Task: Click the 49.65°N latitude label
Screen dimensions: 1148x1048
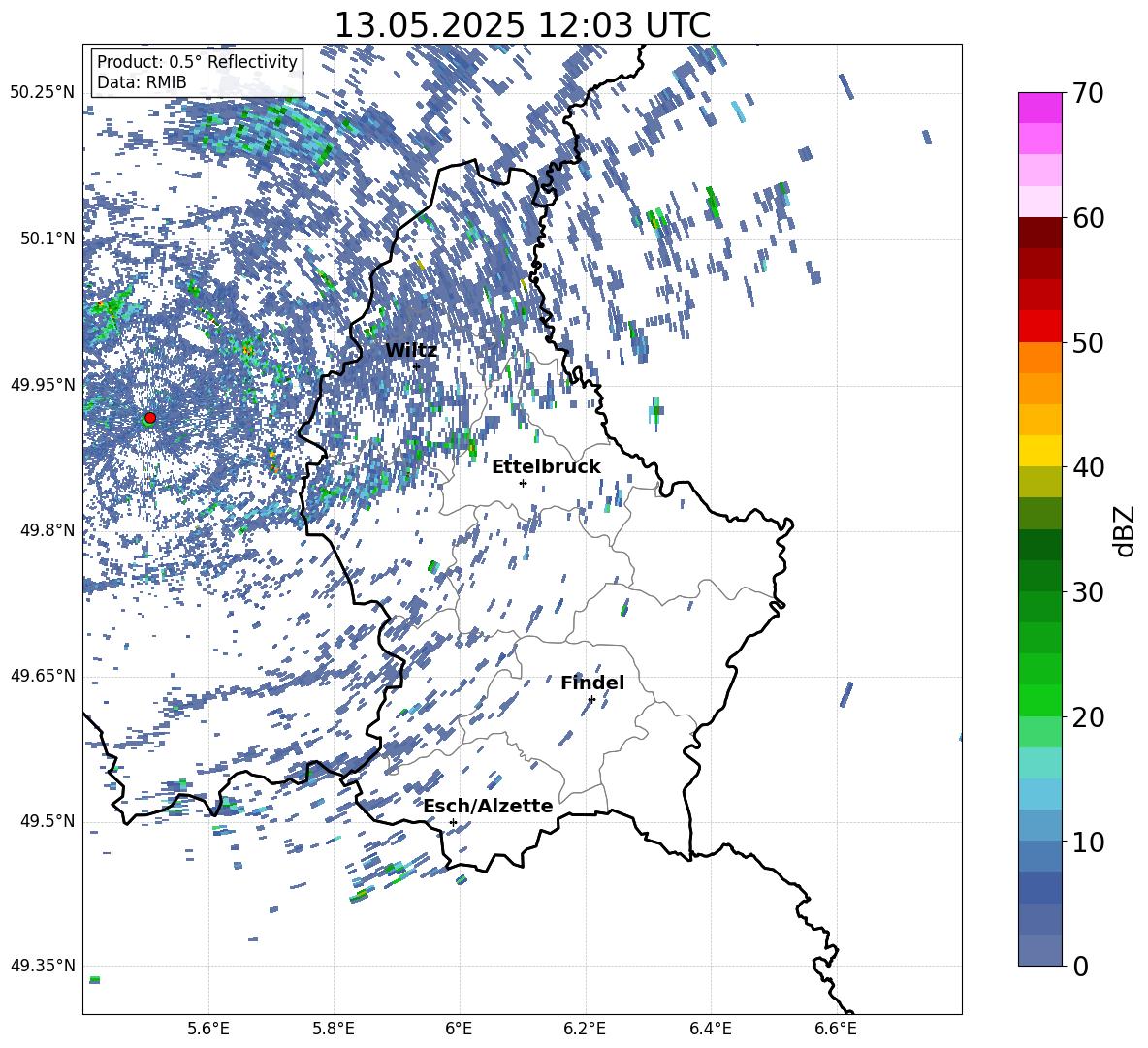Action: 43,676
